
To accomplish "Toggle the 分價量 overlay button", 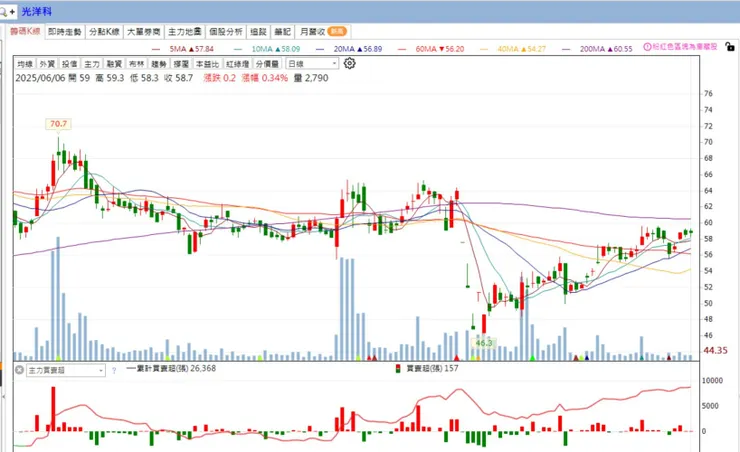I will 267,64.
